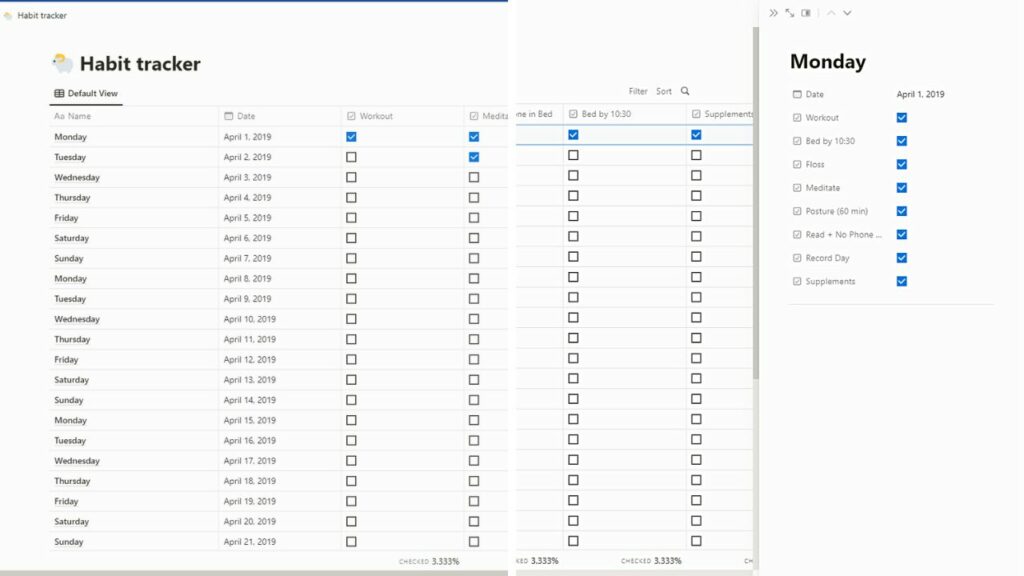Viewport: 1024px width, 576px height.
Task: Click the open-as-page icon beside the expand icon
Action: [x=806, y=13]
